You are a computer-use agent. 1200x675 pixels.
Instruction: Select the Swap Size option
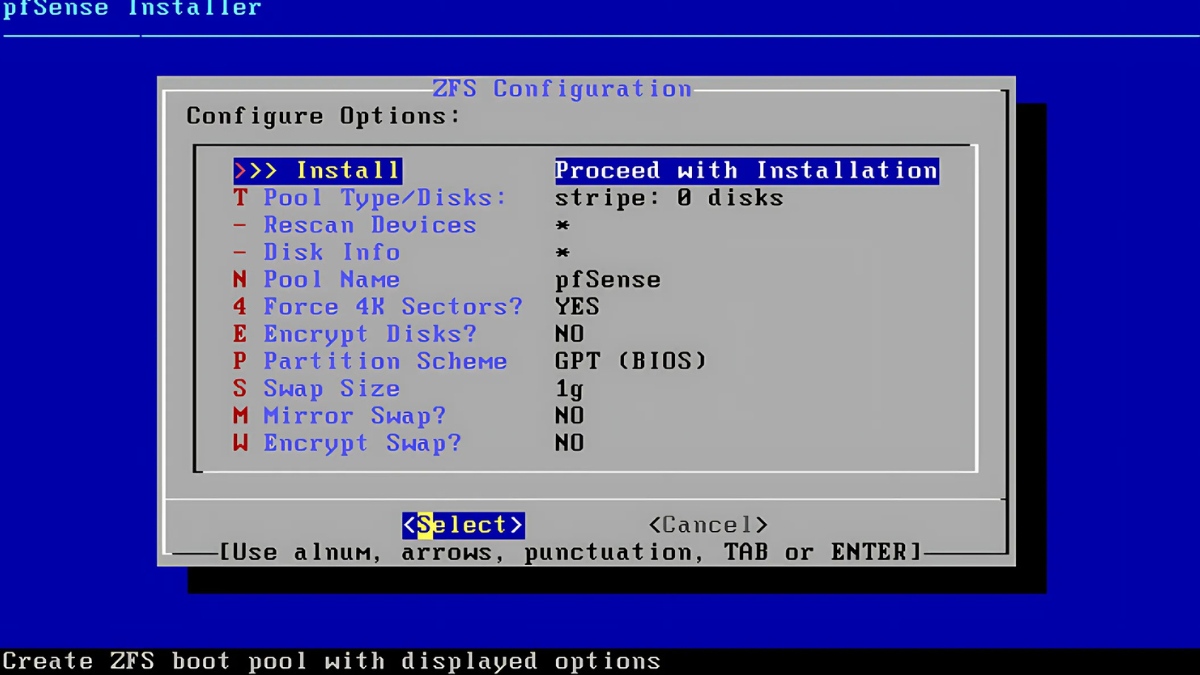[x=317, y=388]
